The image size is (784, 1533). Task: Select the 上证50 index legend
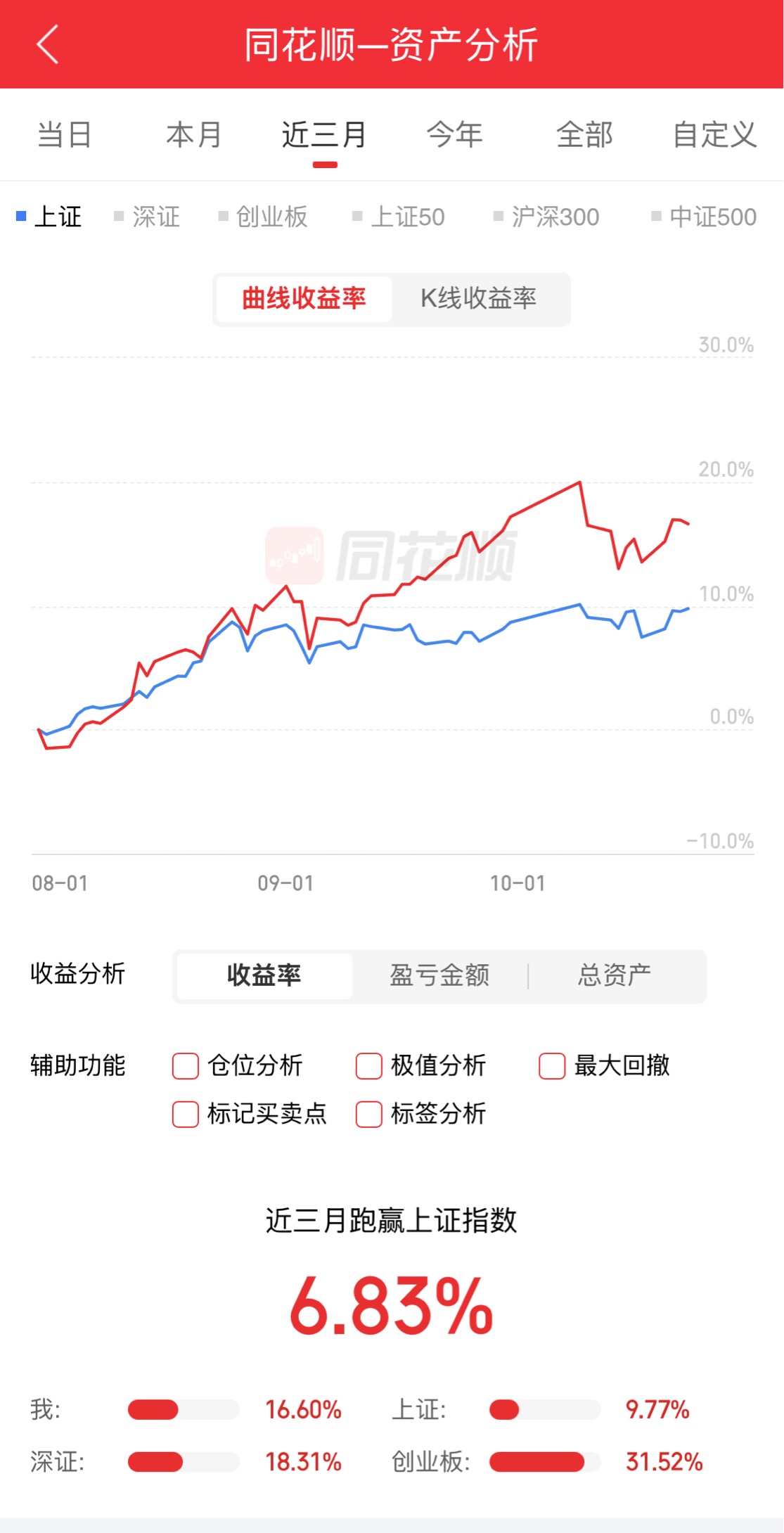399,217
